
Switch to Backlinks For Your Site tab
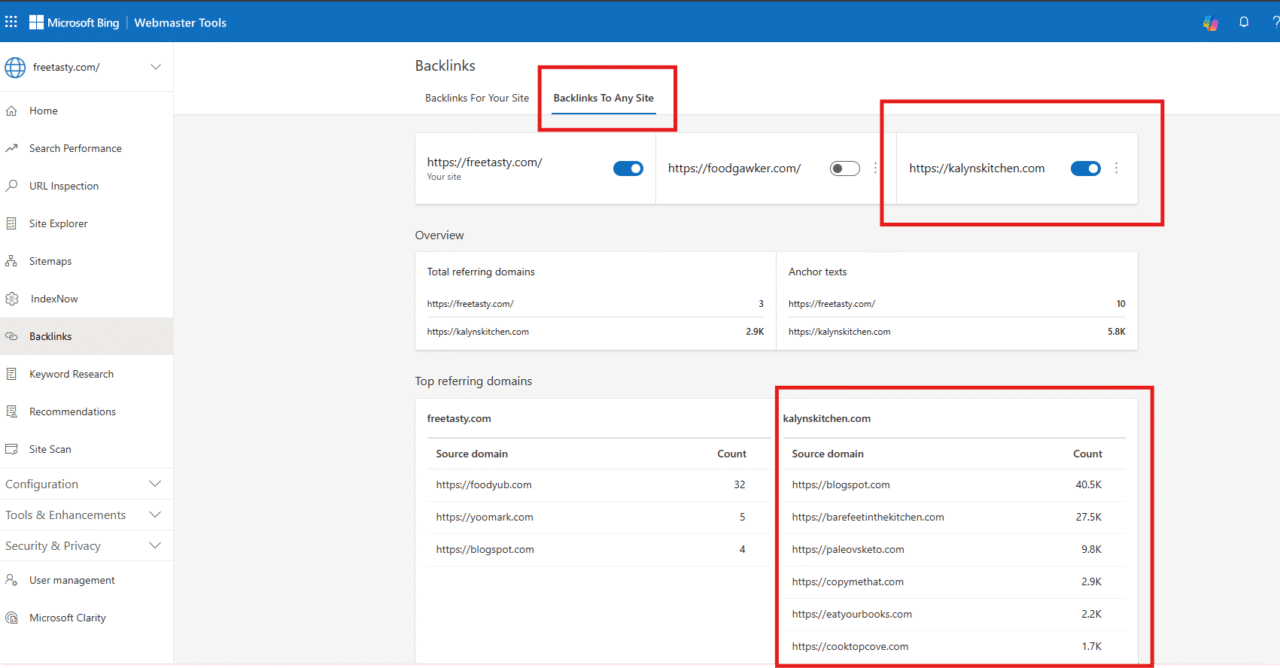click(x=477, y=98)
